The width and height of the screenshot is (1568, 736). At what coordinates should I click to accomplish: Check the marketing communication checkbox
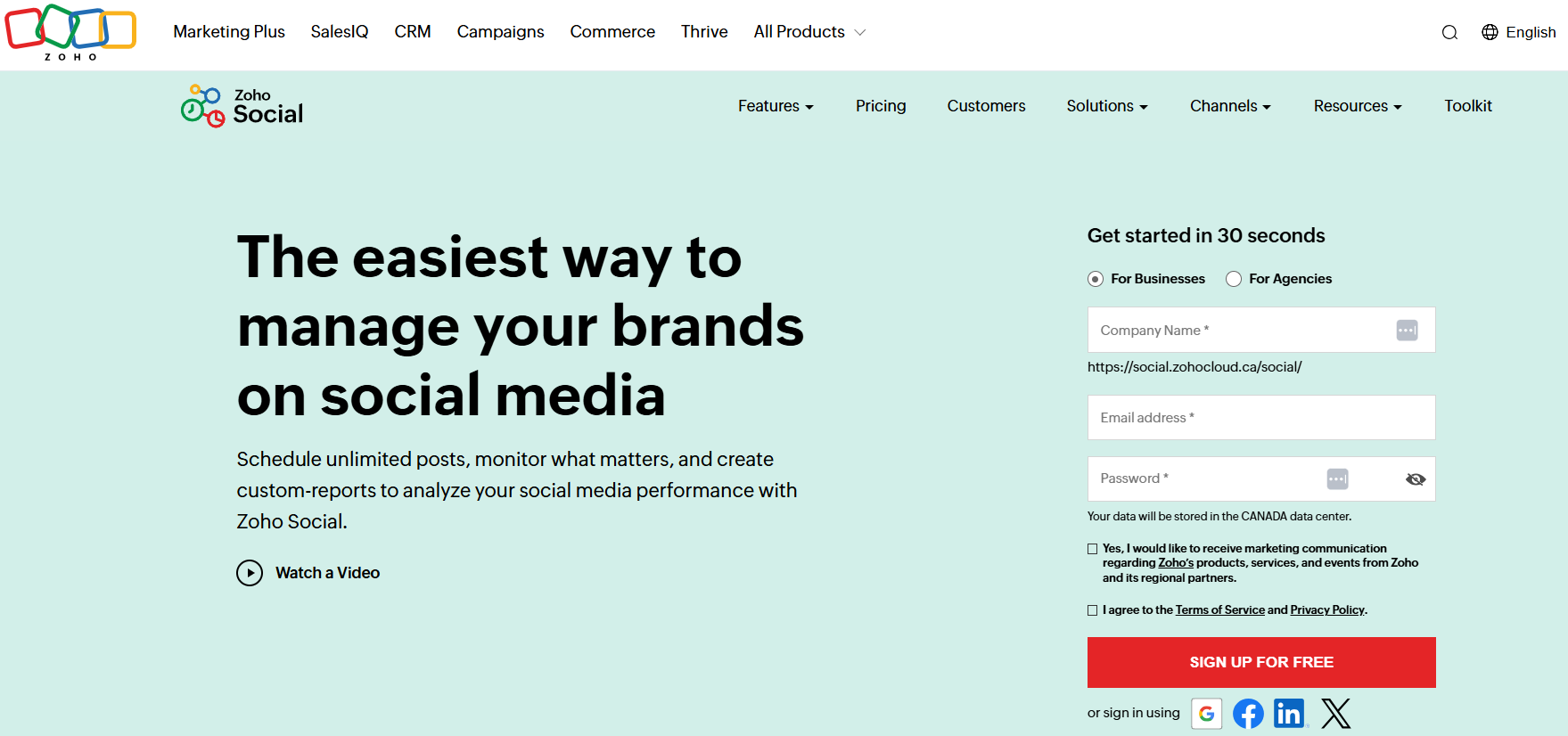coord(1092,549)
